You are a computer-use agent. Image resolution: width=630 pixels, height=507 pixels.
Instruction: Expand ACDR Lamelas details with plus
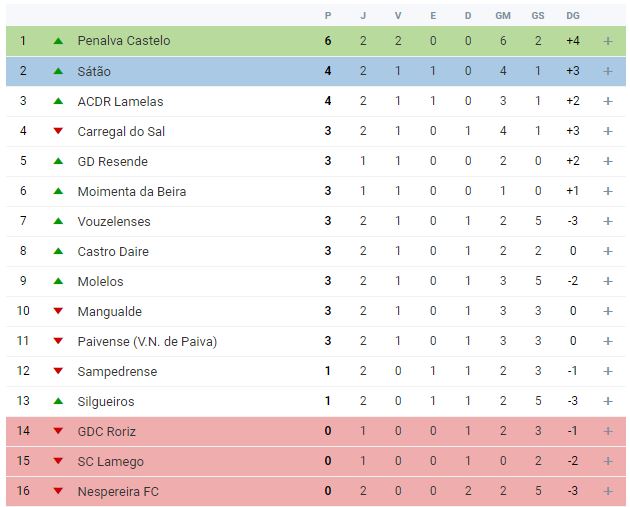pyautogui.click(x=607, y=101)
